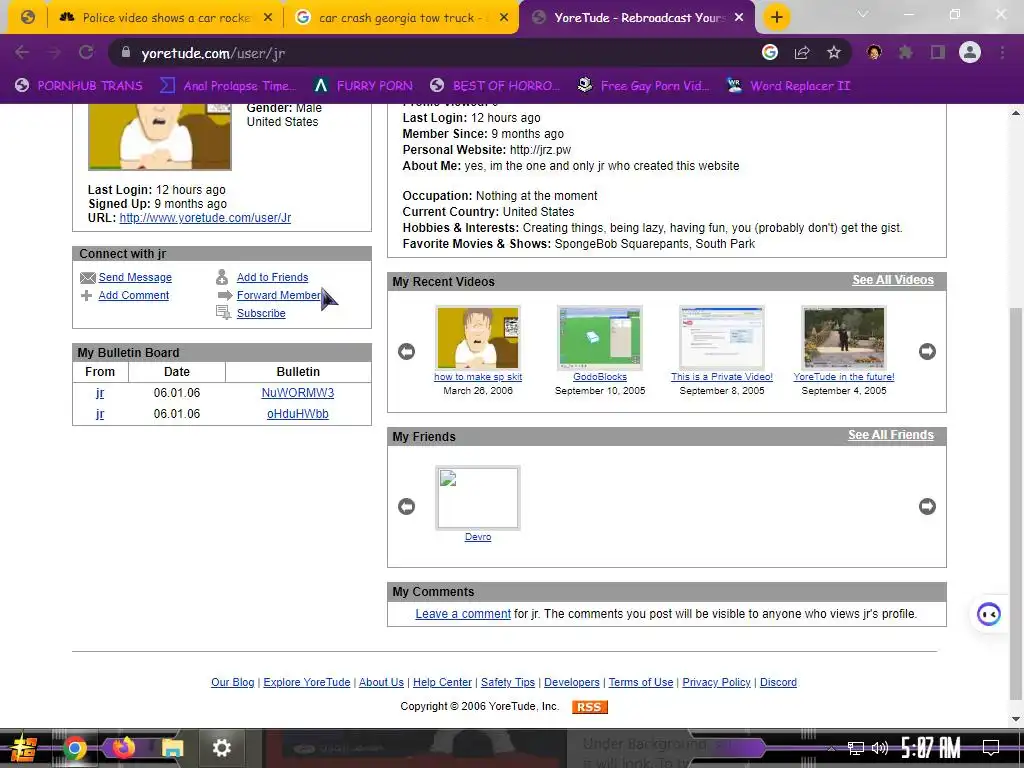1024x768 pixels.
Task: Click the plus icon beside Add Comment
Action: pos(86,295)
